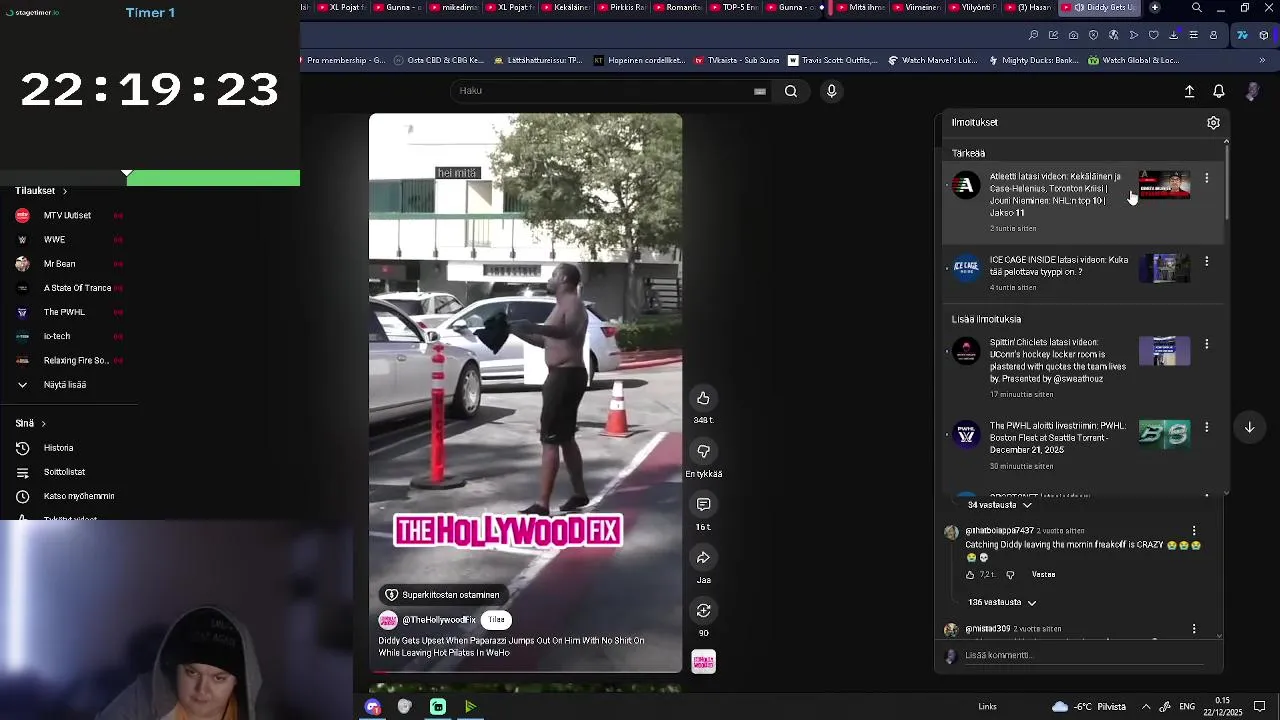Switch to the 'Pirkkis' browser tab
Viewport: 1280px width, 720px height.
point(620,7)
